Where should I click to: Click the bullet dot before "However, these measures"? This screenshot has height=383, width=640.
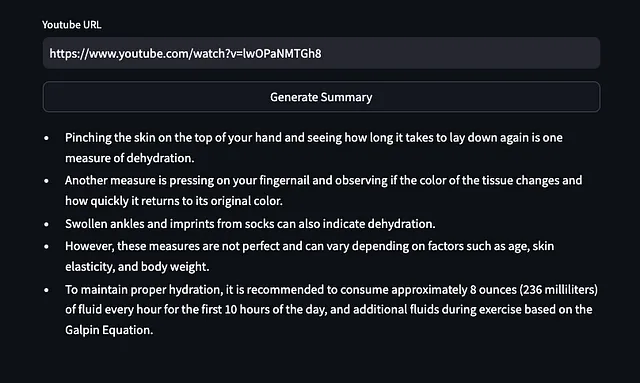point(46,247)
